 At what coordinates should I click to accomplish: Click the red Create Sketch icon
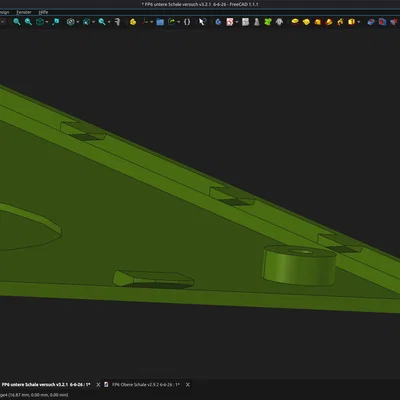click(x=230, y=22)
